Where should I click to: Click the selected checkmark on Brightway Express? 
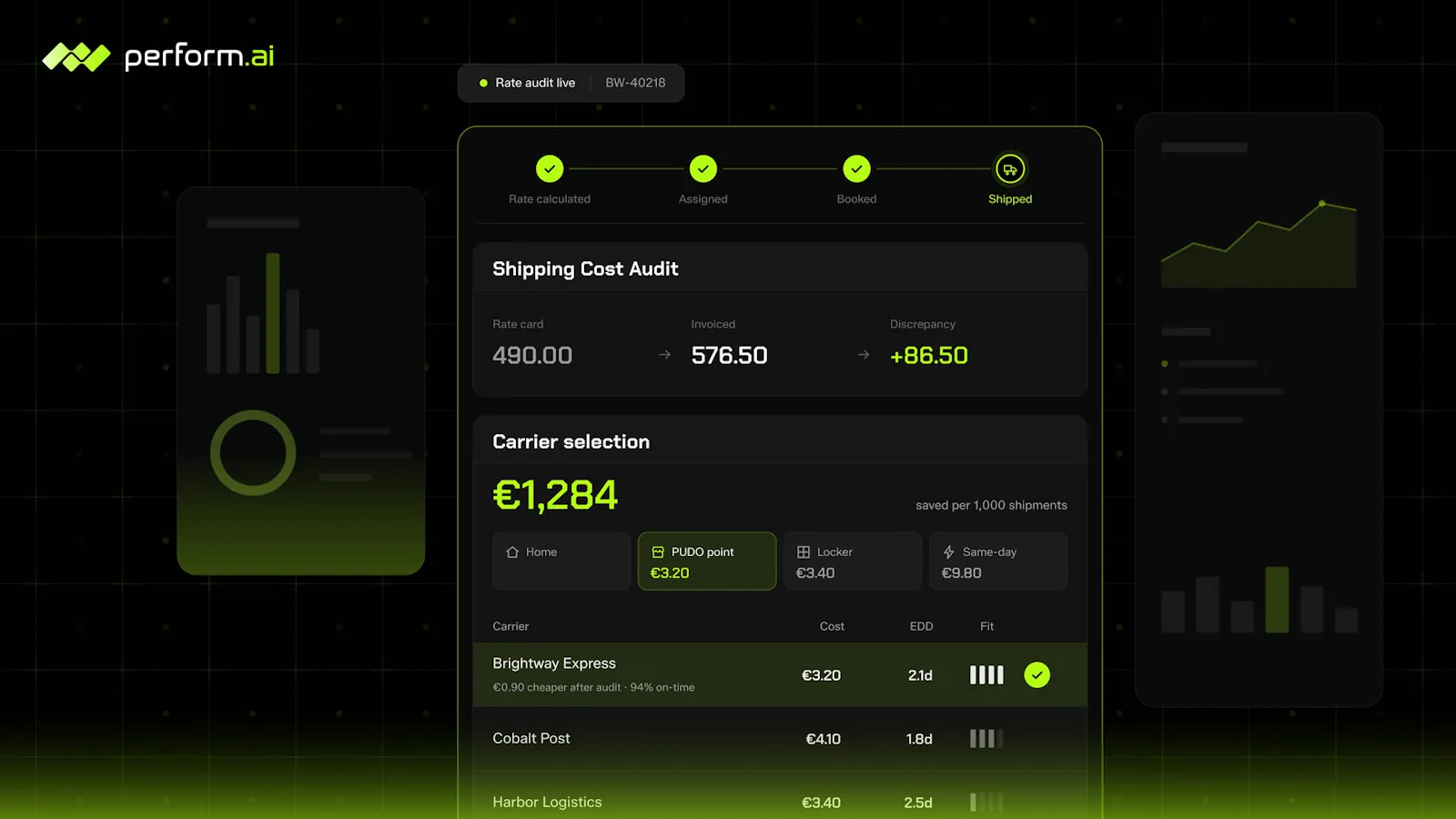pos(1037,675)
